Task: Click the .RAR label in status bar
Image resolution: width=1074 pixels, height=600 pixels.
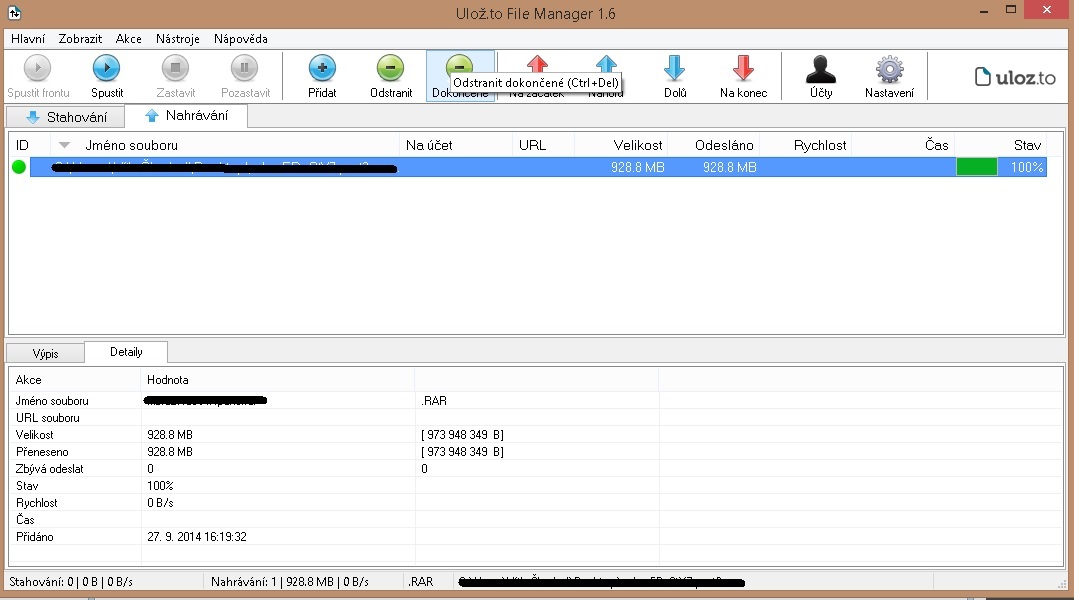Action: point(421,582)
